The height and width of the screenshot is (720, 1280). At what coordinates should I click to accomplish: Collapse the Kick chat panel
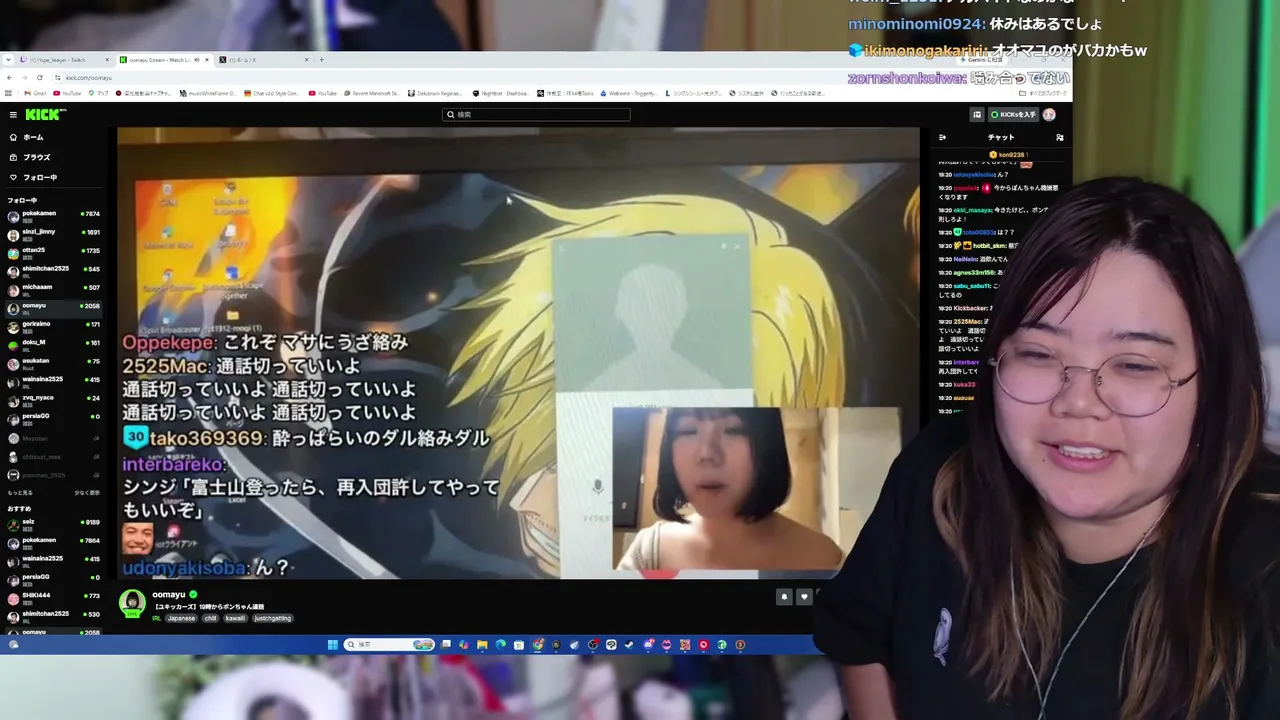pos(942,137)
